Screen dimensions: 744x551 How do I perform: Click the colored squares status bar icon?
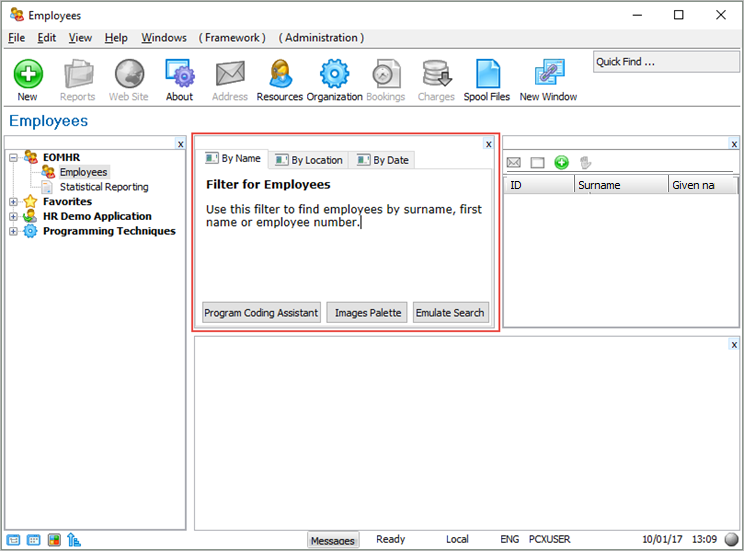54,540
